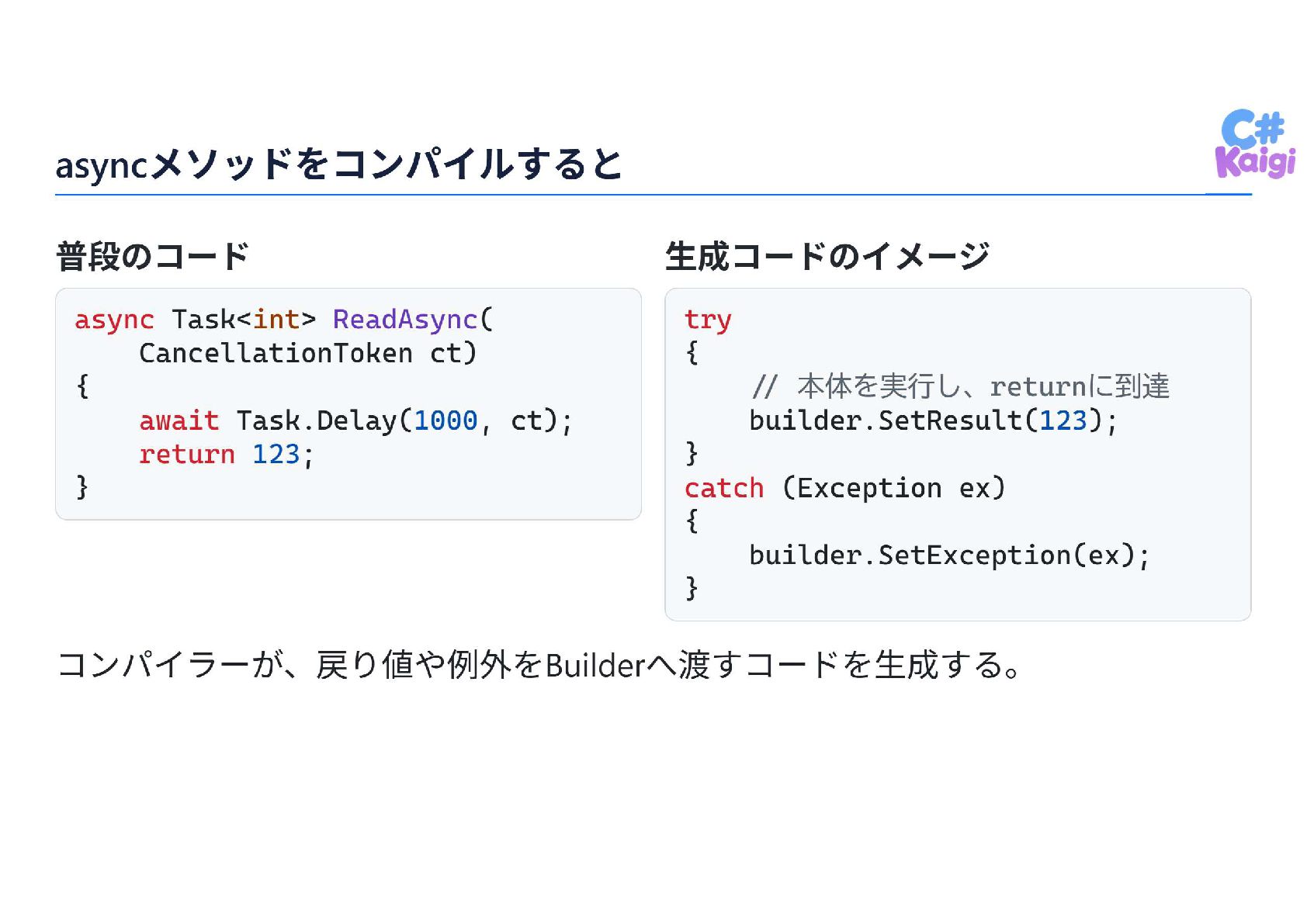1307x924 pixels.
Task: Click the await keyword
Action: tap(179, 420)
